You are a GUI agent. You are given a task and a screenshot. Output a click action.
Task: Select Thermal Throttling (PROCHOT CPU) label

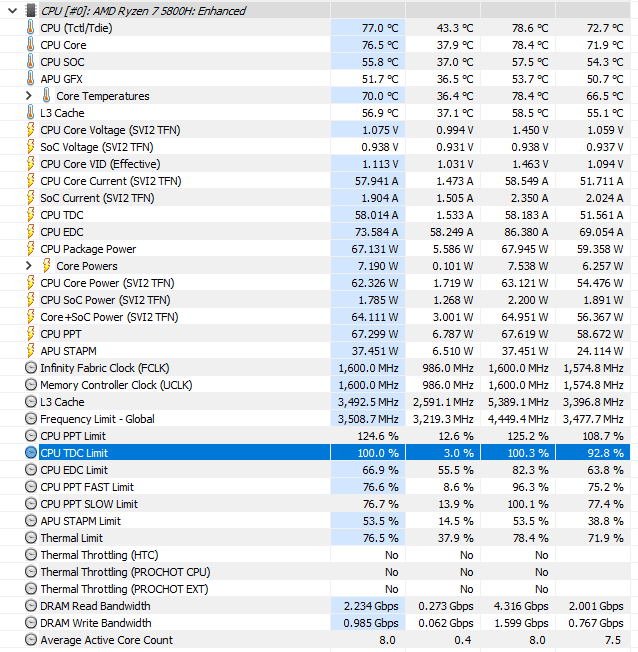coord(125,572)
